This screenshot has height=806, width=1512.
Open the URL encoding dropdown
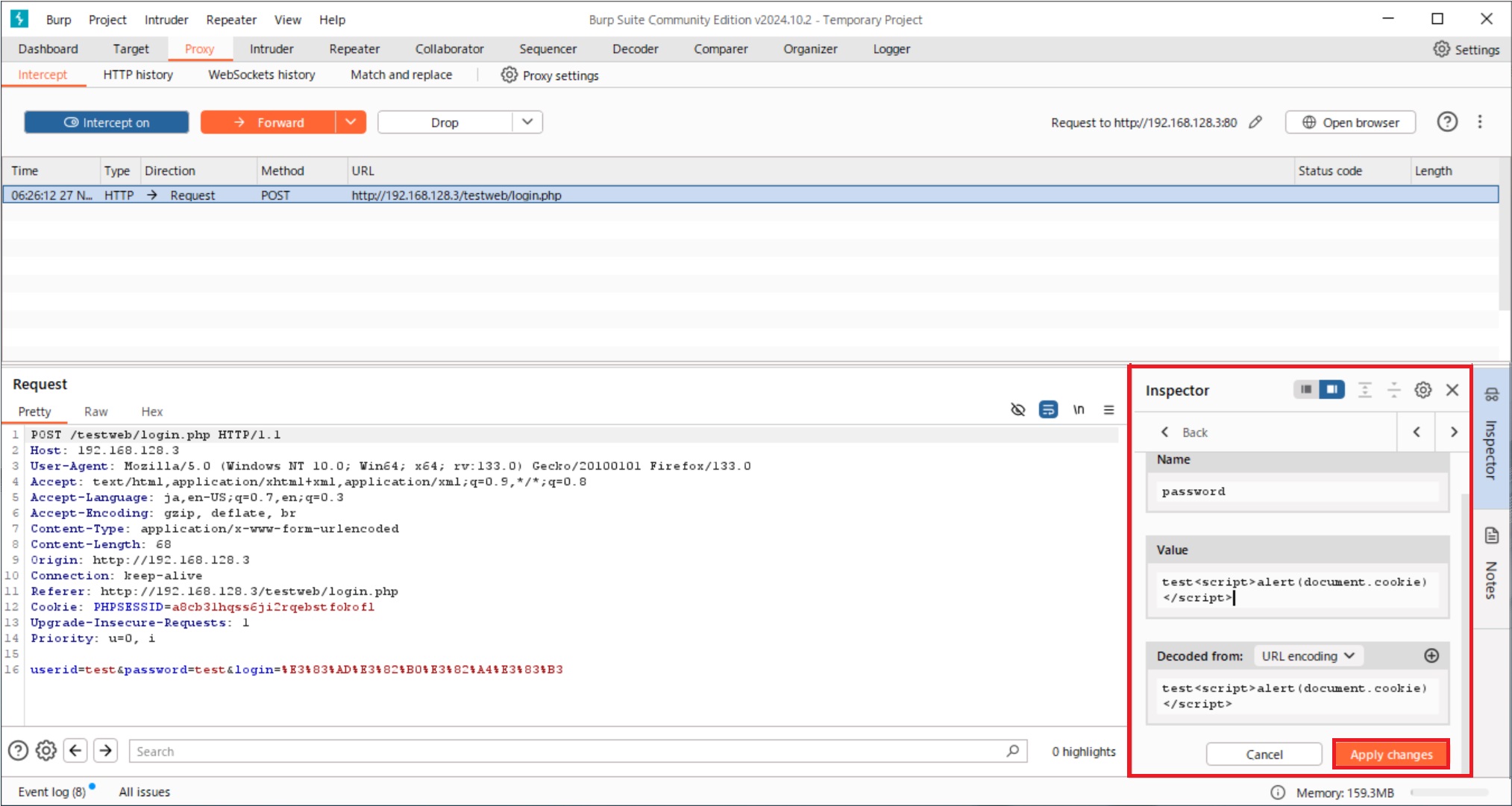1308,656
